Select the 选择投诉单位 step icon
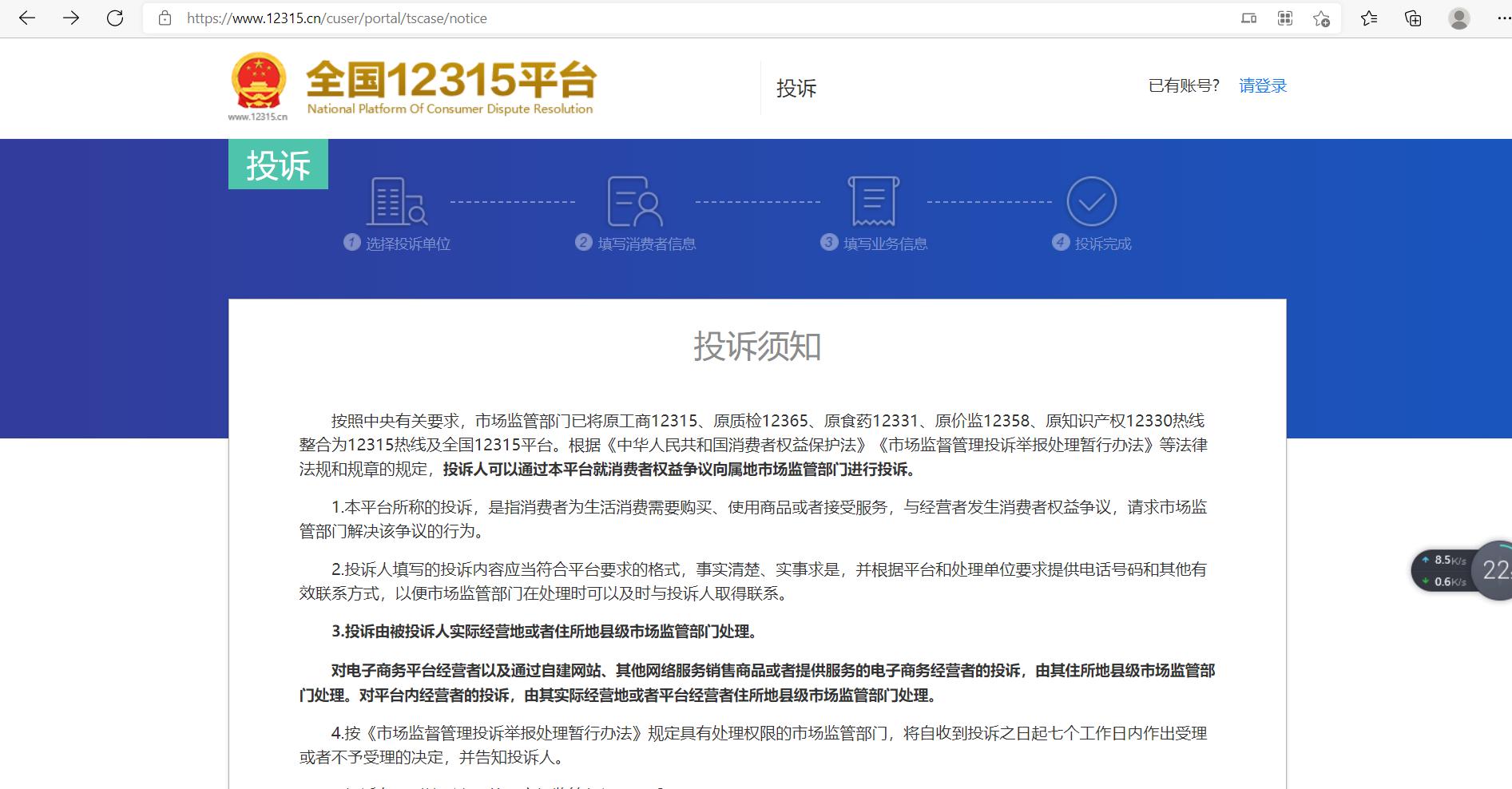This screenshot has height=789, width=1512. click(x=397, y=202)
